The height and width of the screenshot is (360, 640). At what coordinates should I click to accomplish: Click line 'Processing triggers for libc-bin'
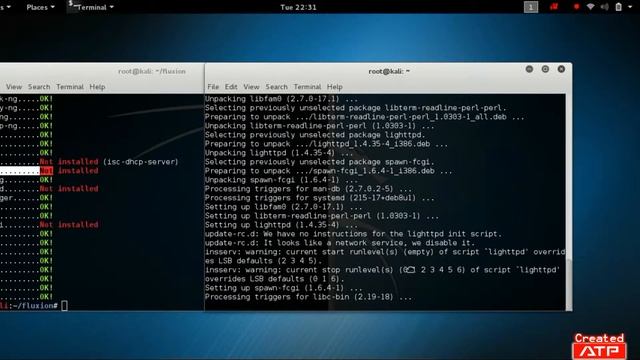click(308, 297)
